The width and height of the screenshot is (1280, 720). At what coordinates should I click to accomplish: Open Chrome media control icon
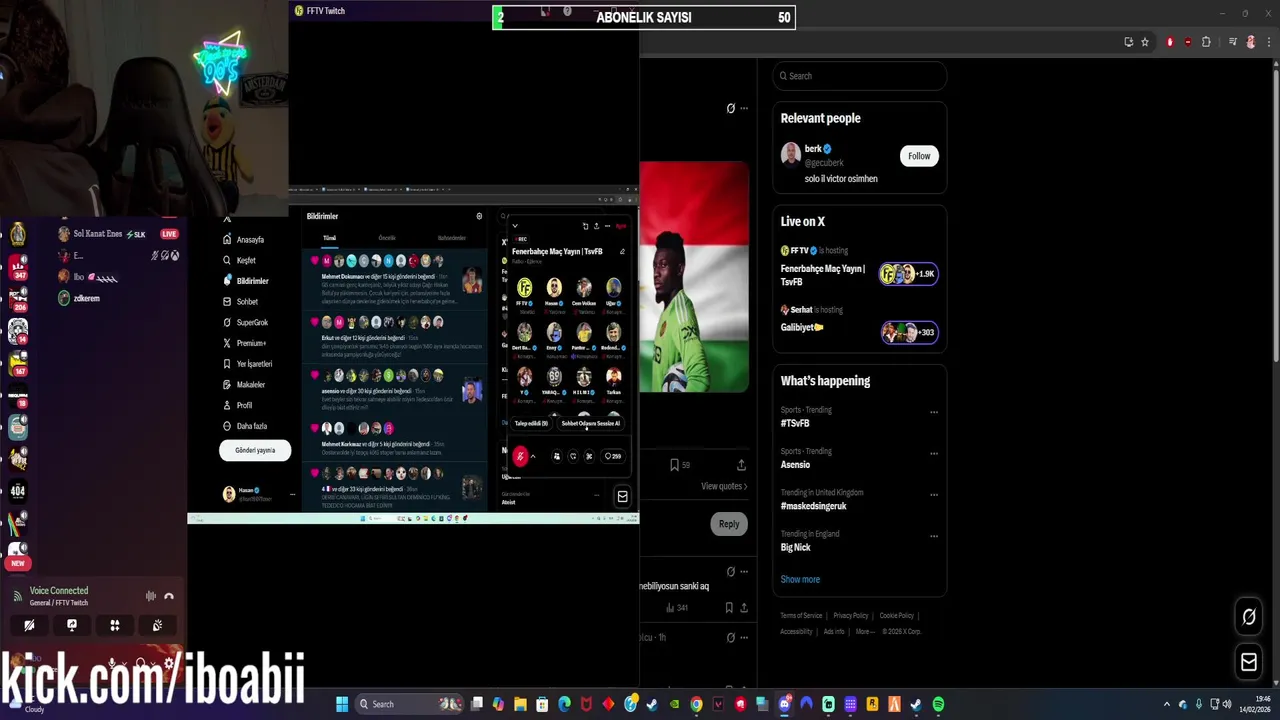tap(1233, 42)
